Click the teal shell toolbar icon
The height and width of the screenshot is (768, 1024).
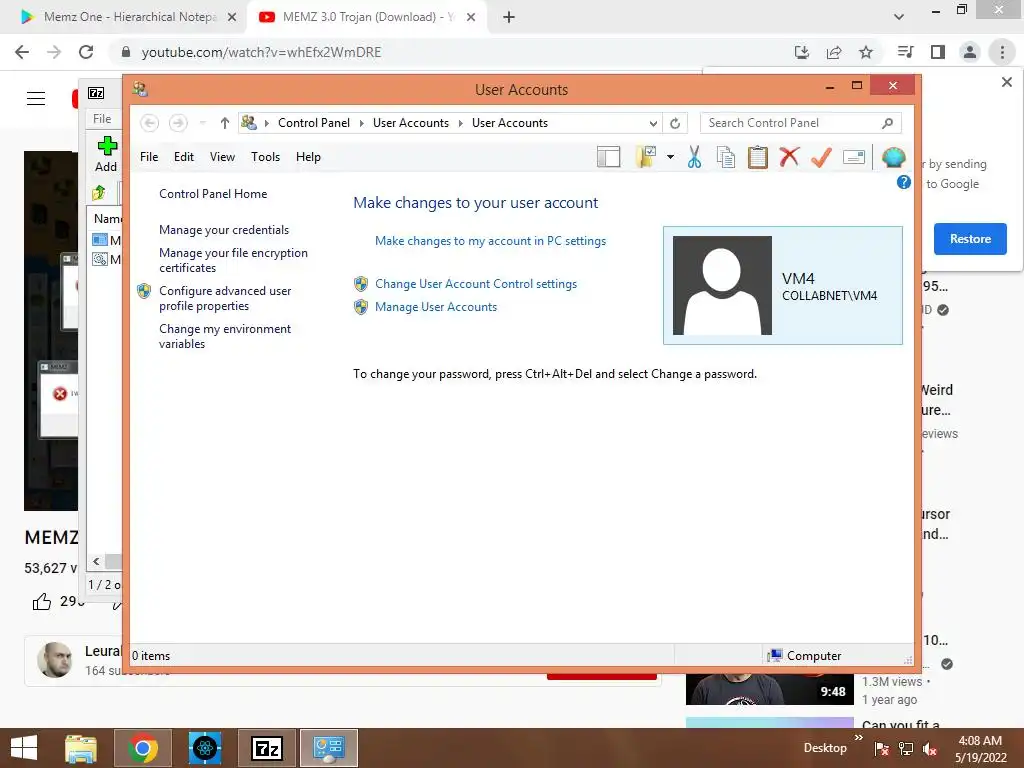[x=893, y=157]
